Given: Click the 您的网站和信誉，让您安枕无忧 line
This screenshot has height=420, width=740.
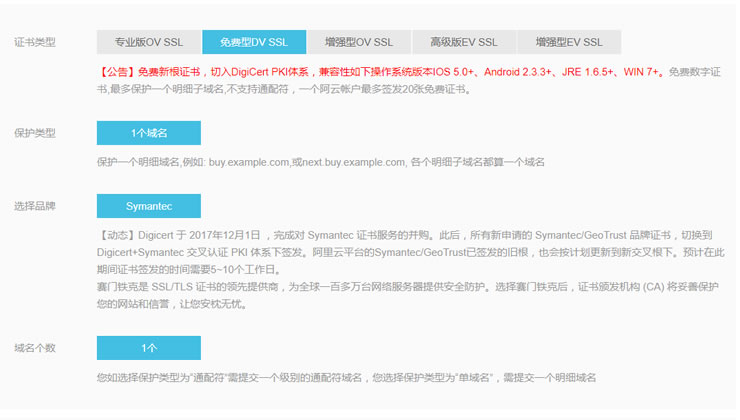Looking at the screenshot, I should tap(172, 304).
